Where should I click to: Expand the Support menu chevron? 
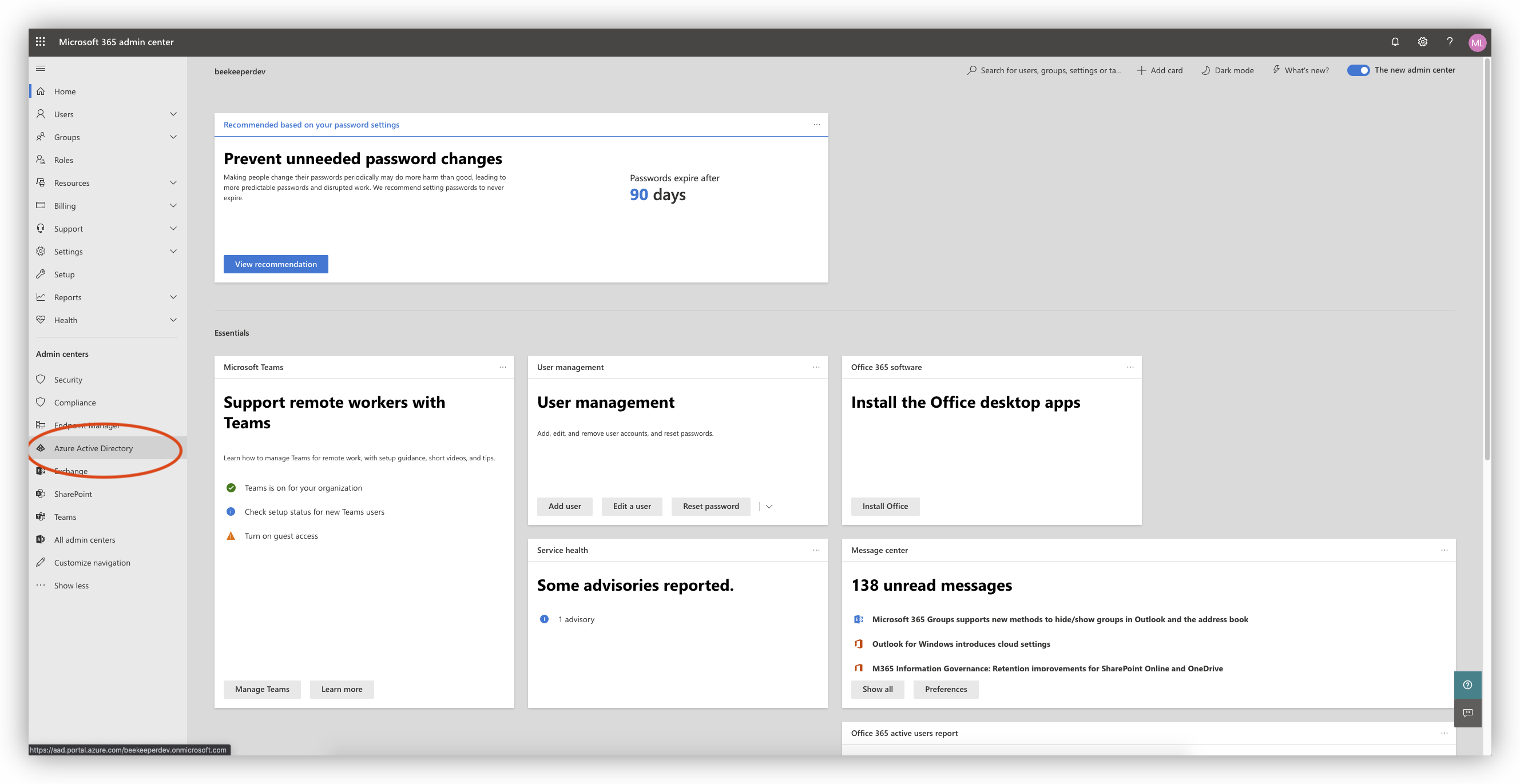173,228
